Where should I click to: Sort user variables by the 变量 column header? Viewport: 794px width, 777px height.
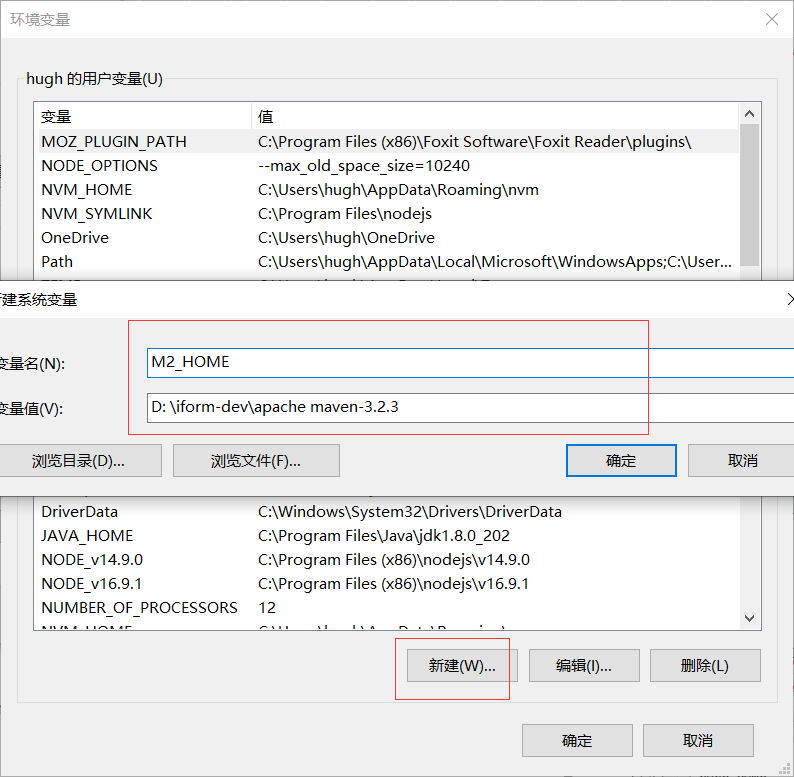(x=142, y=117)
